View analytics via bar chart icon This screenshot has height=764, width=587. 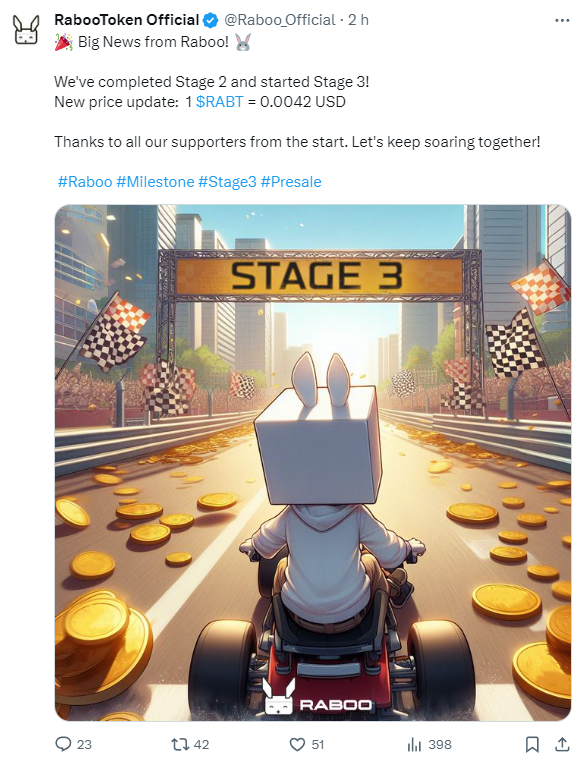[414, 744]
